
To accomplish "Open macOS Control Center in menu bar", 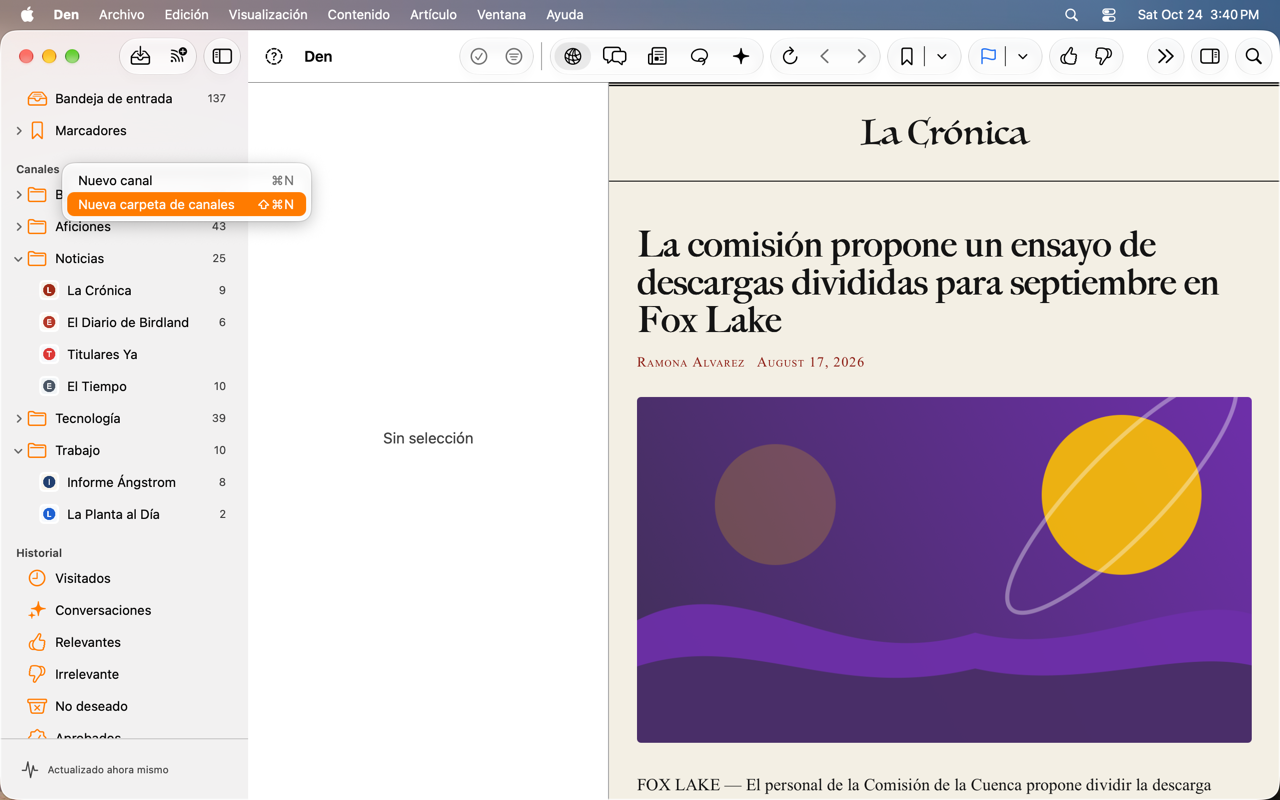I will [1108, 15].
